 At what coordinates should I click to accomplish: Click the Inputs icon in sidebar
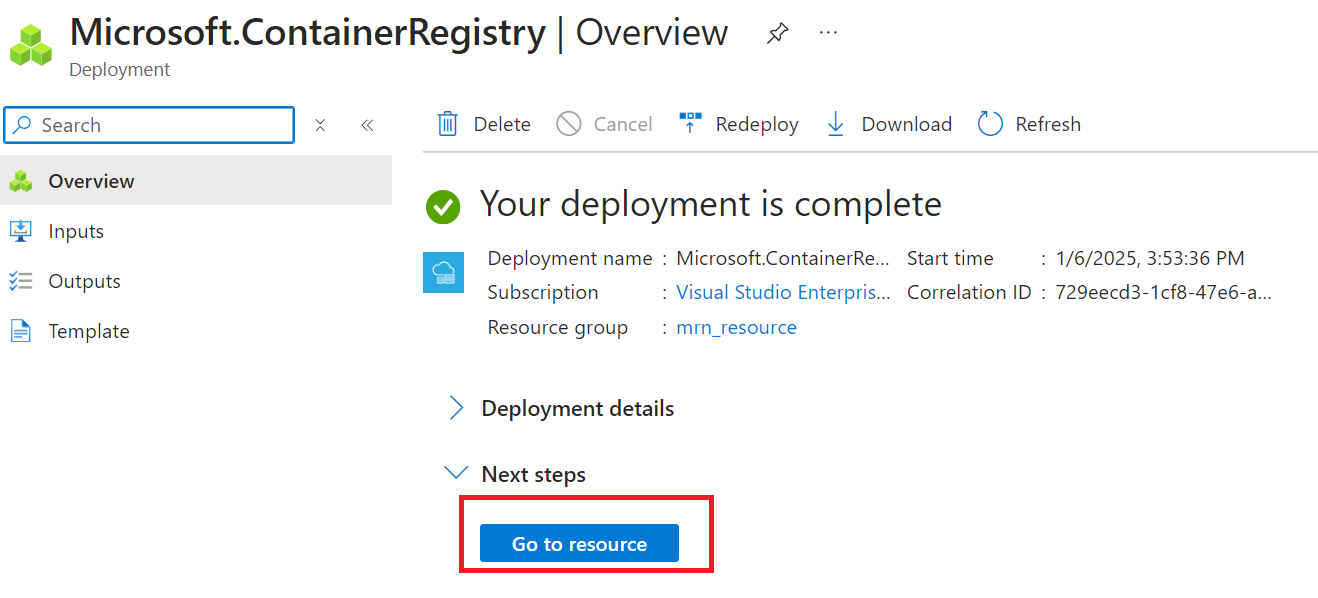21,231
